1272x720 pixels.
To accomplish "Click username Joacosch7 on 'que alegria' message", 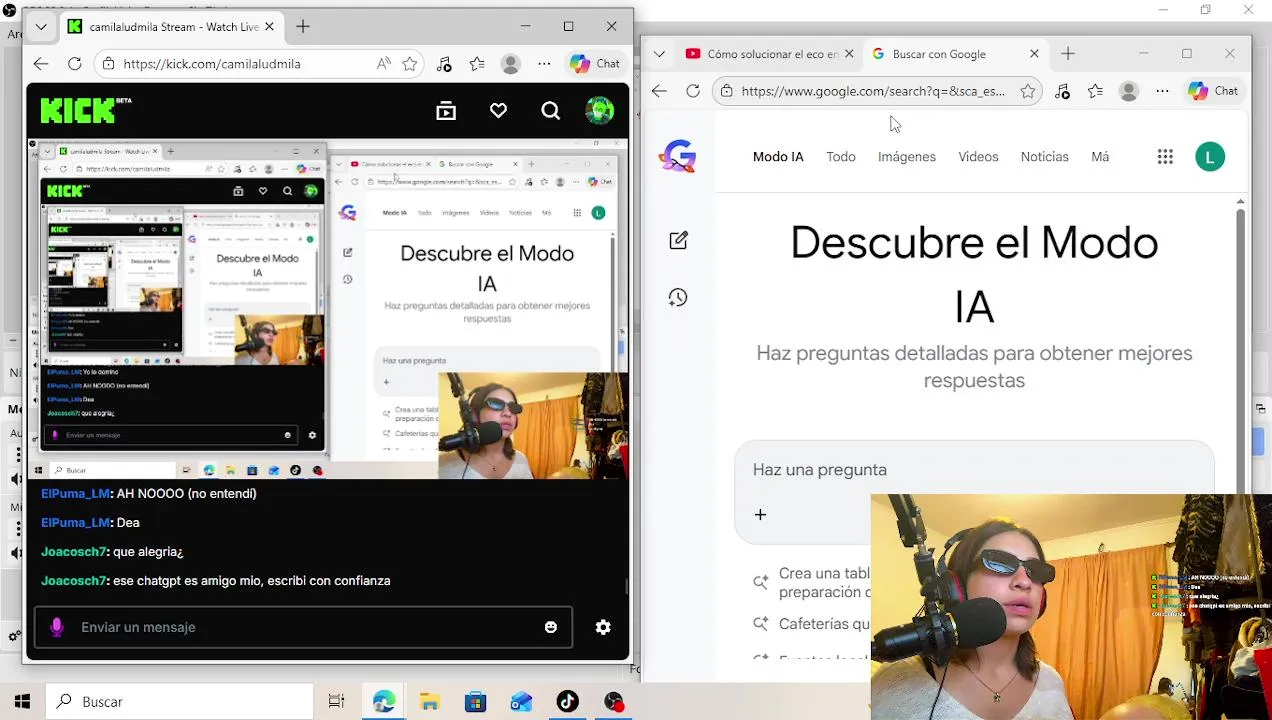I will (x=73, y=552).
